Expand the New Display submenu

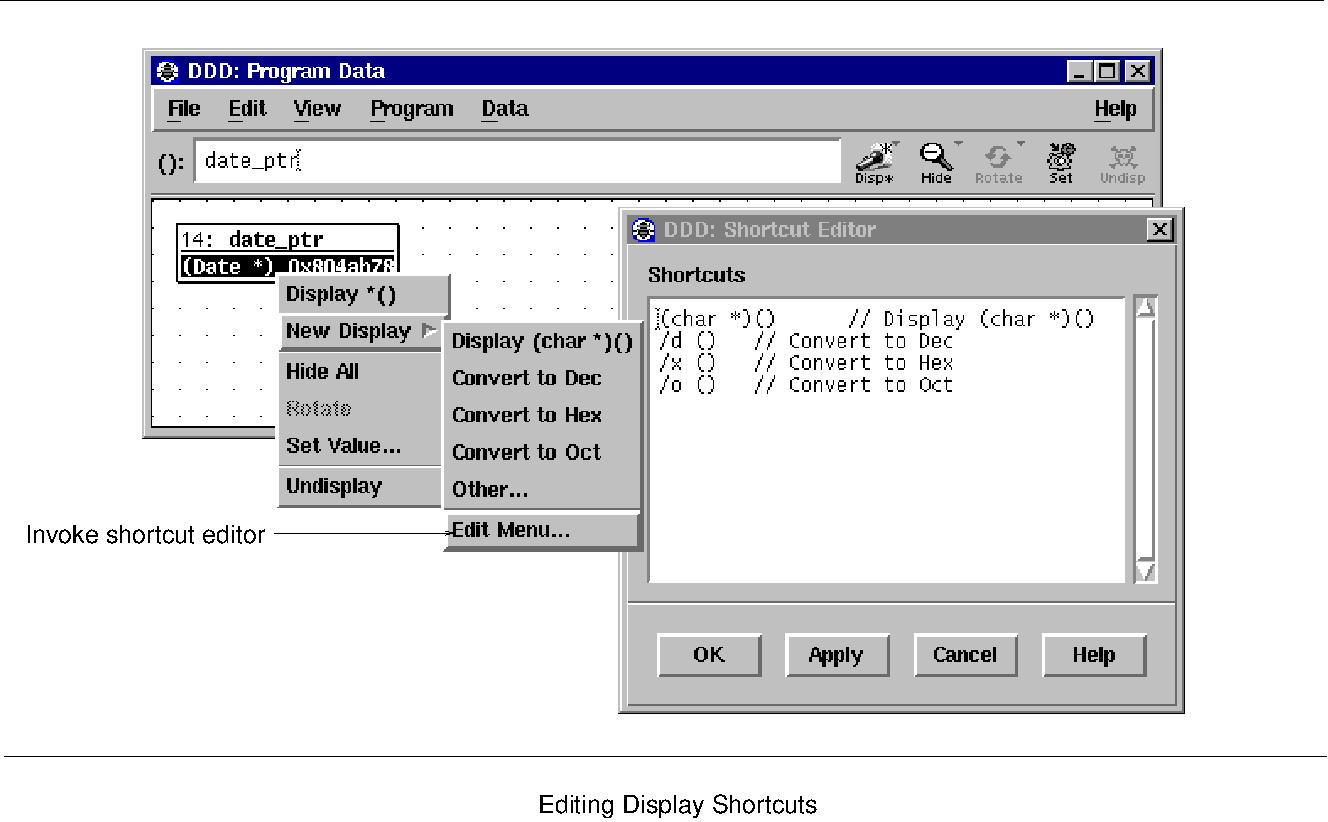[362, 331]
